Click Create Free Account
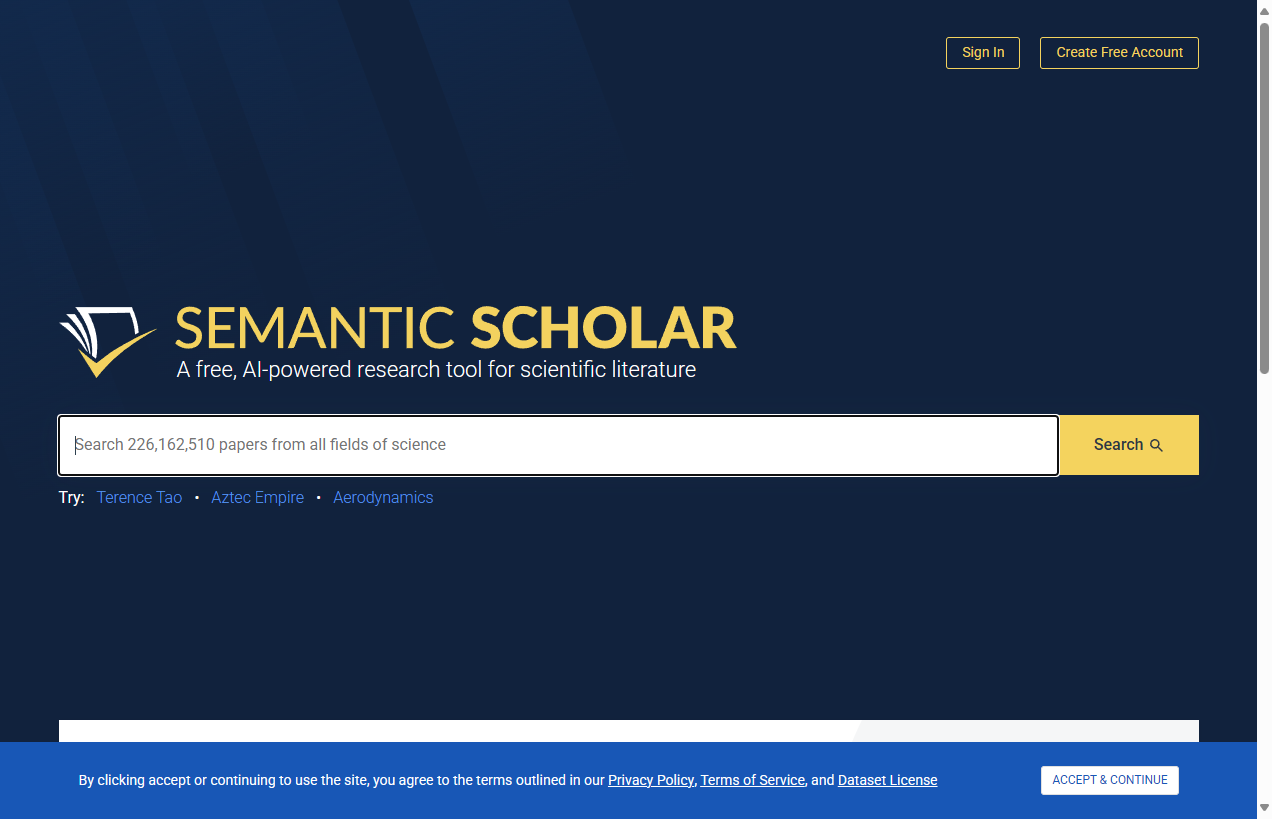The width and height of the screenshot is (1272, 819). tap(1119, 52)
